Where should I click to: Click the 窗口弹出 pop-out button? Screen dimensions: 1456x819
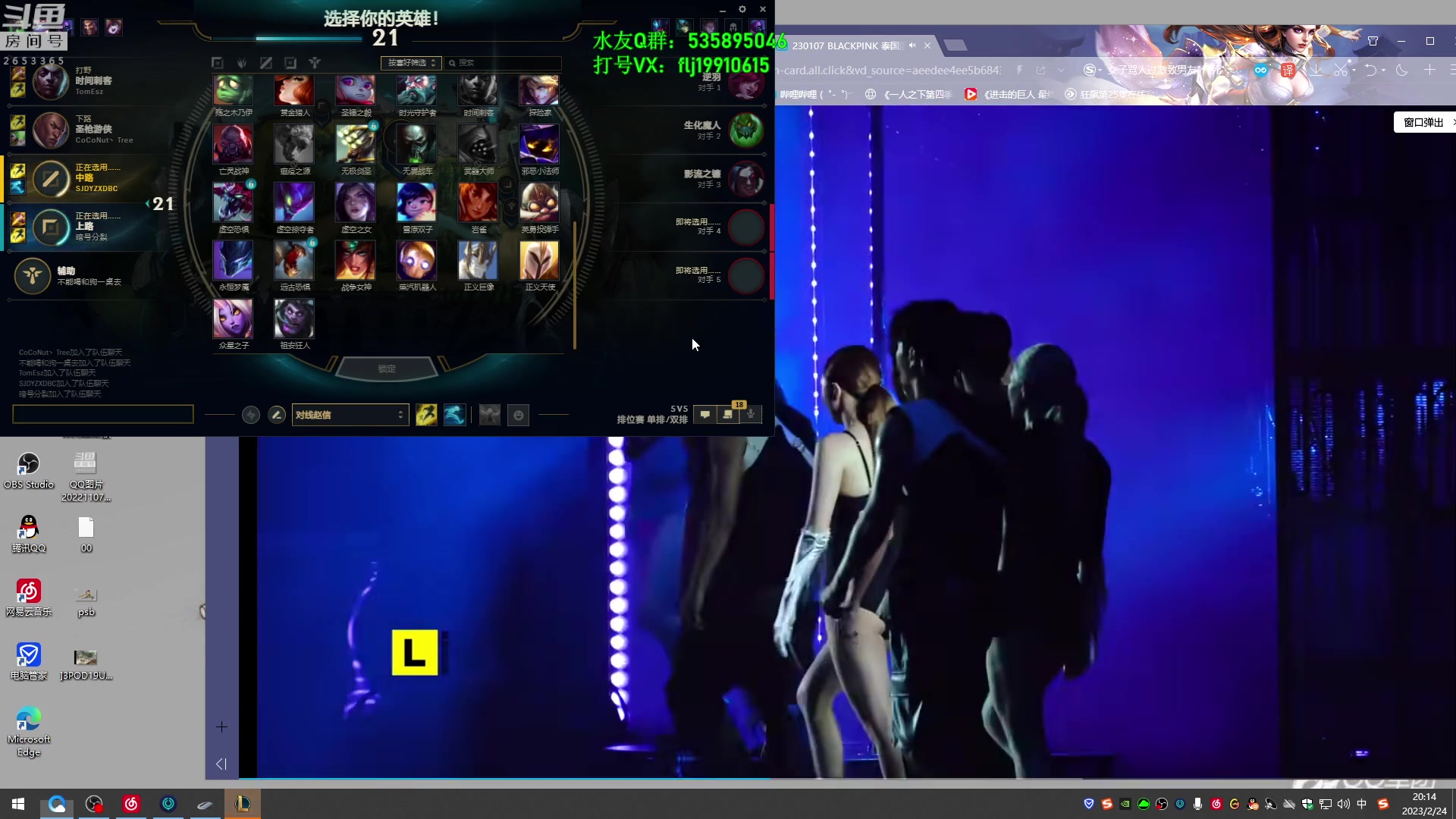click(x=1424, y=122)
